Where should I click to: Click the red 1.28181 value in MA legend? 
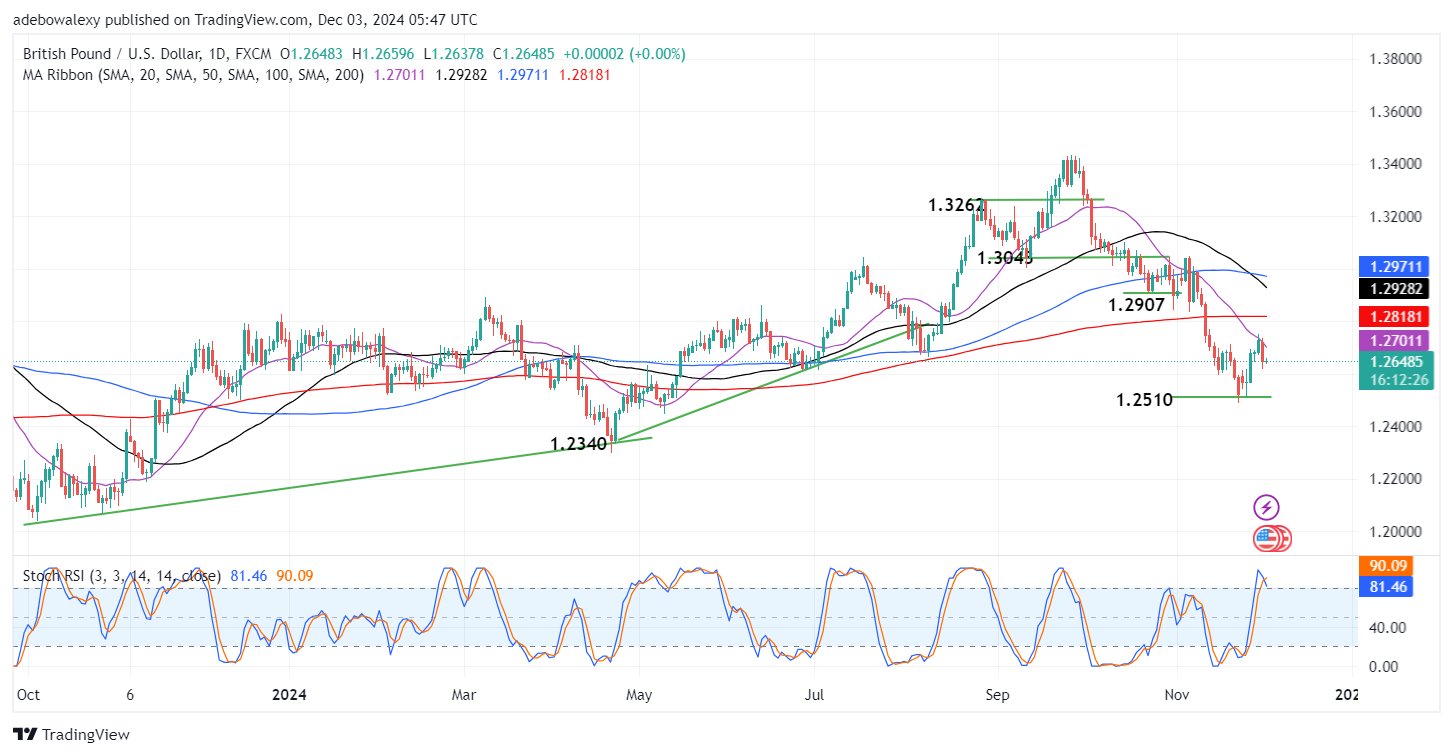click(x=585, y=75)
